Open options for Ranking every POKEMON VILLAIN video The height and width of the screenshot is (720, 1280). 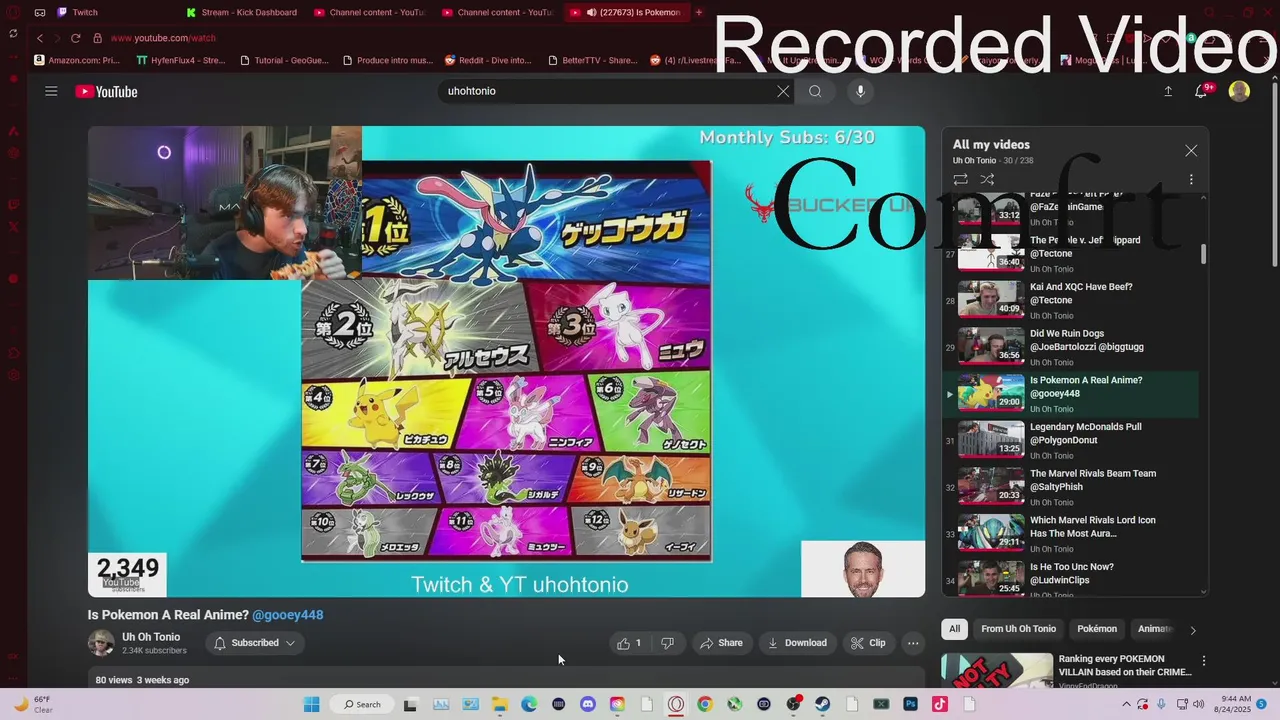click(x=1204, y=661)
